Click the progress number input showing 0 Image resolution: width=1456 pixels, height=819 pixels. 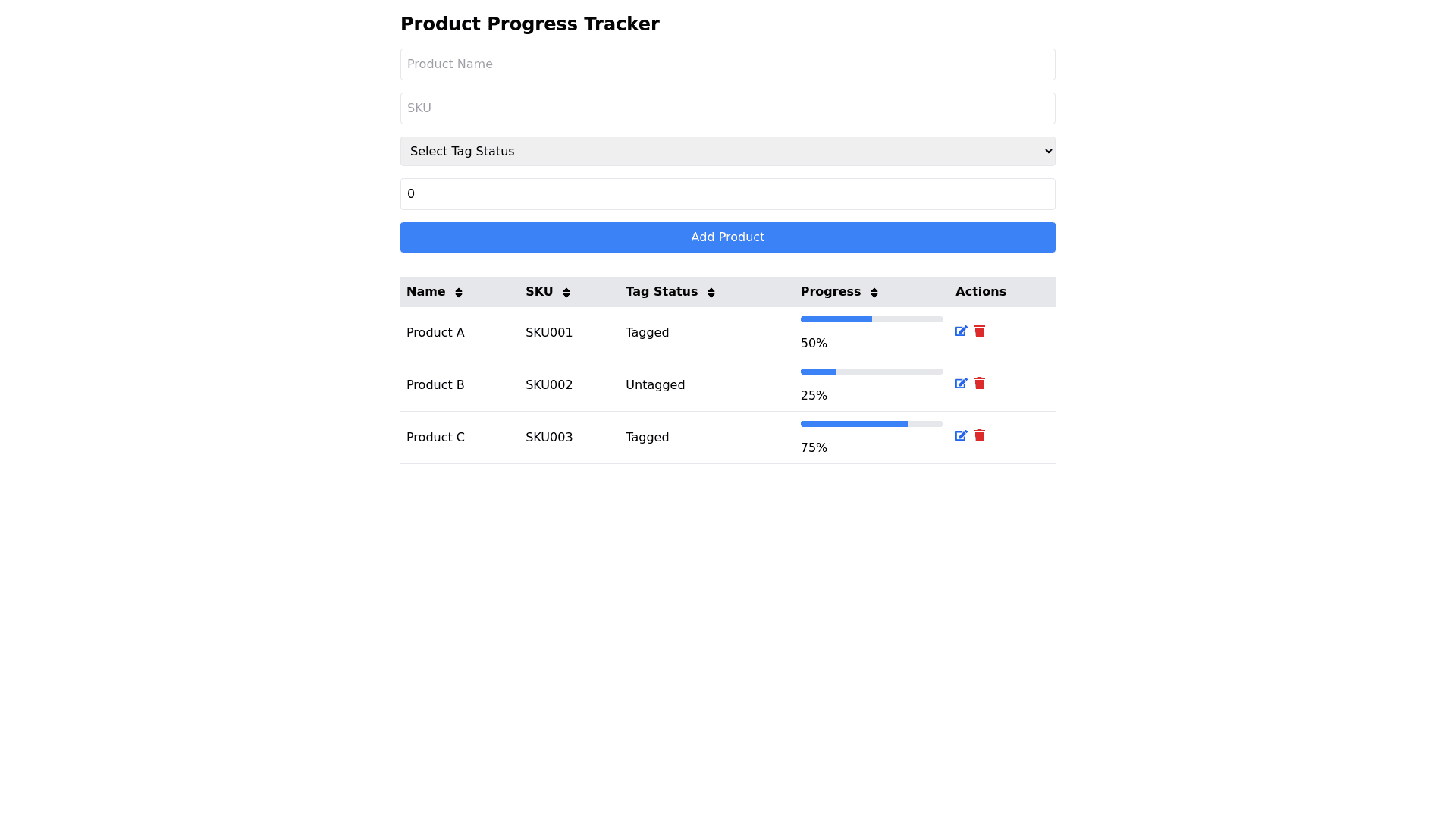click(x=727, y=194)
